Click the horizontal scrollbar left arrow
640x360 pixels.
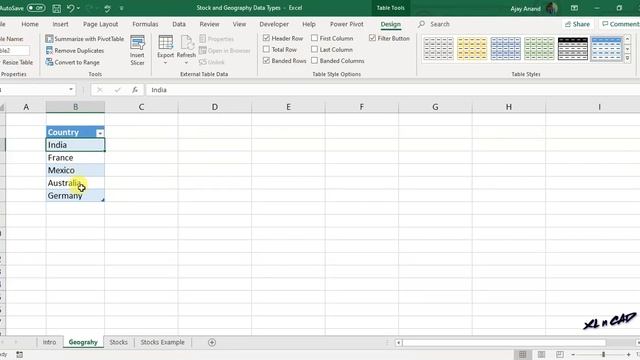pyautogui.click(x=398, y=342)
